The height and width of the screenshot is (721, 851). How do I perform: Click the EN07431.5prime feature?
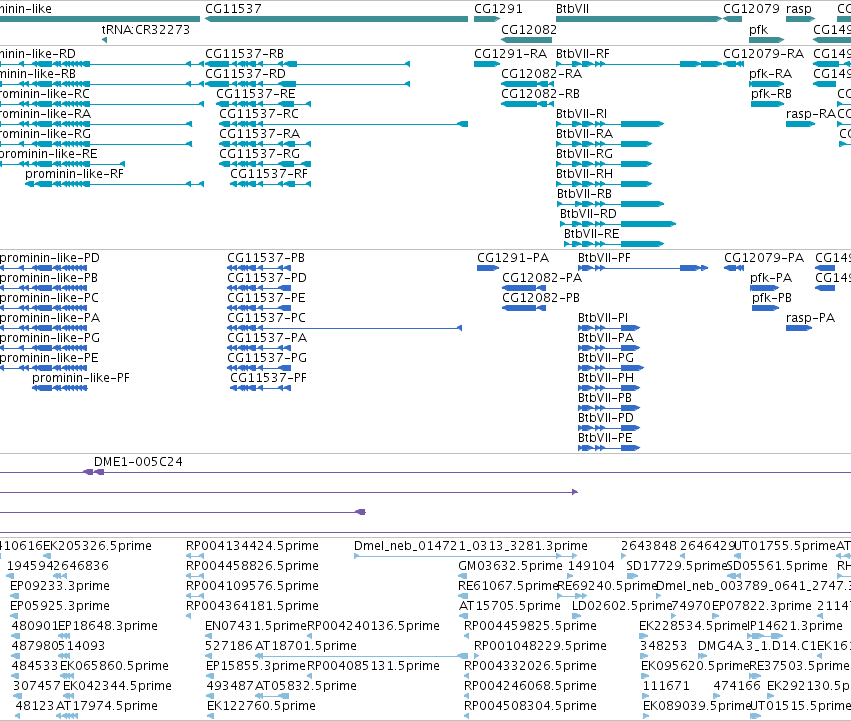(256, 627)
